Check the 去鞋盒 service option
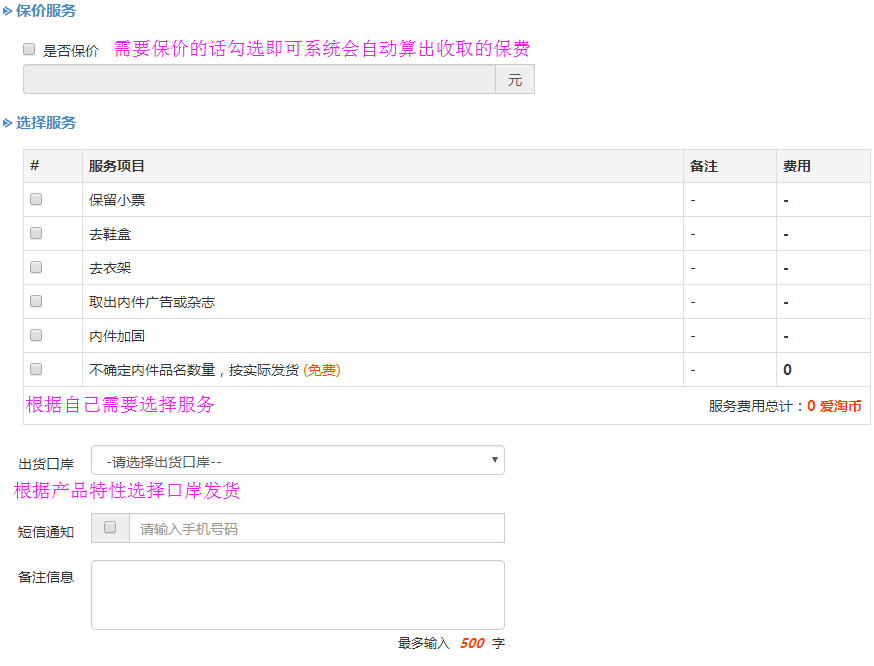Screen dimensions: 874x666 (36, 234)
